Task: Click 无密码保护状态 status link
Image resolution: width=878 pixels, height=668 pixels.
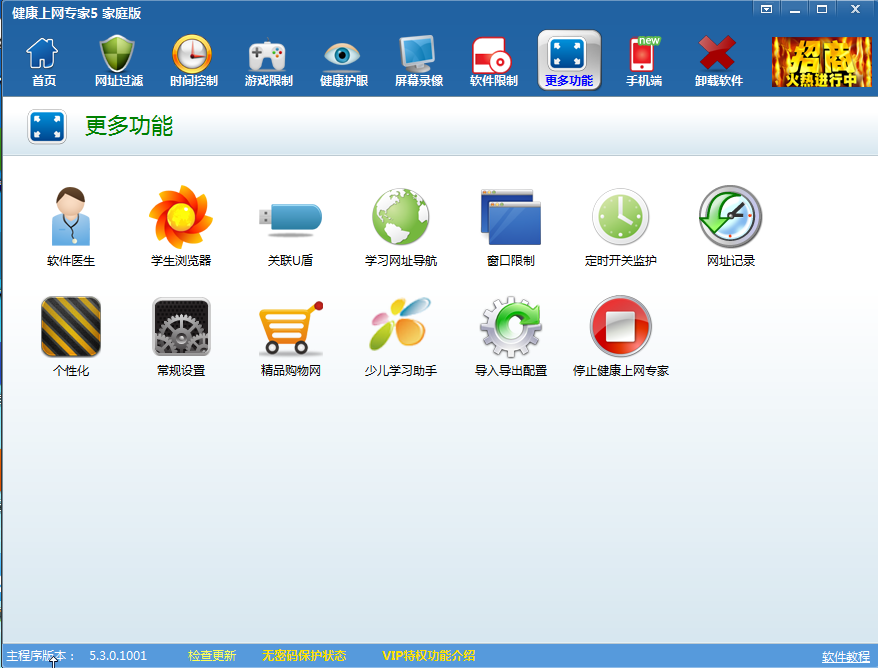Action: [x=304, y=656]
